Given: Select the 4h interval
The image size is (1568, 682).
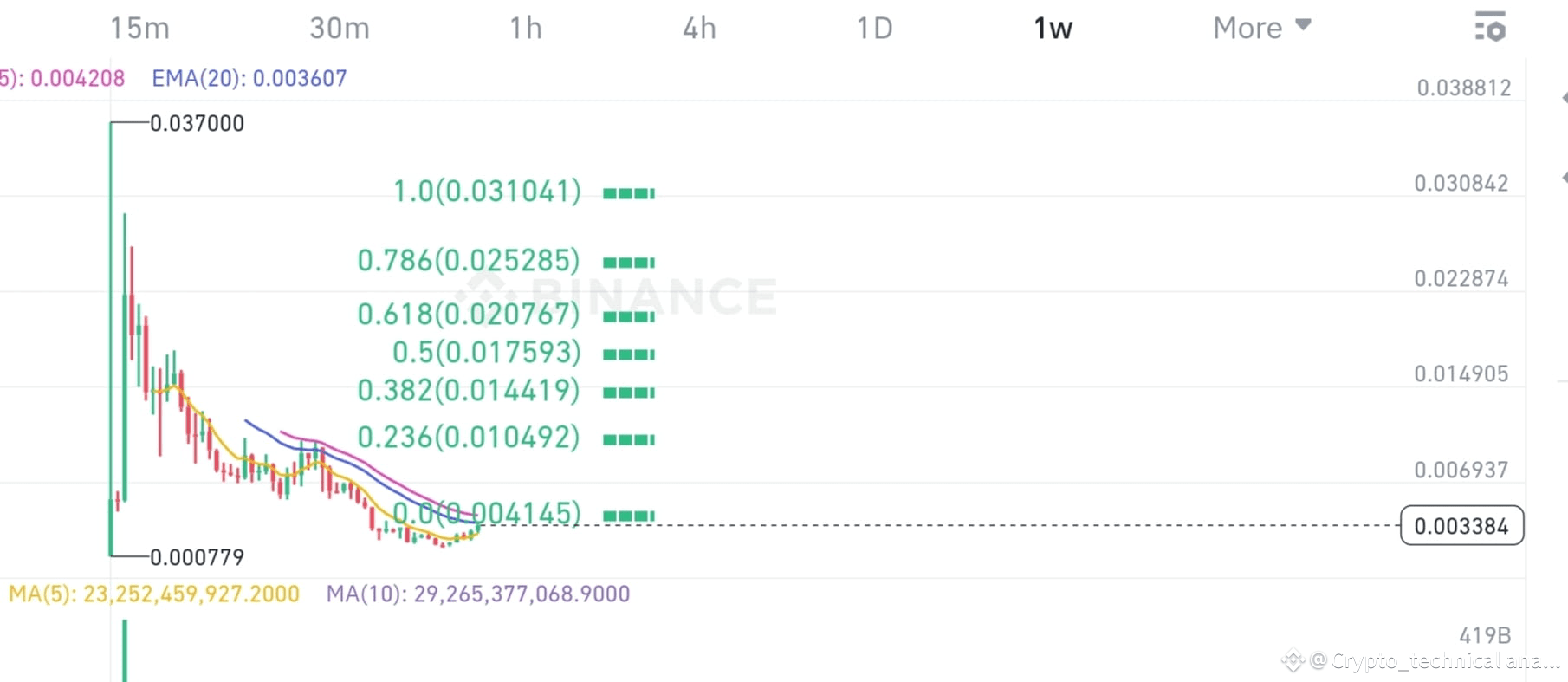Looking at the screenshot, I should pos(698,27).
